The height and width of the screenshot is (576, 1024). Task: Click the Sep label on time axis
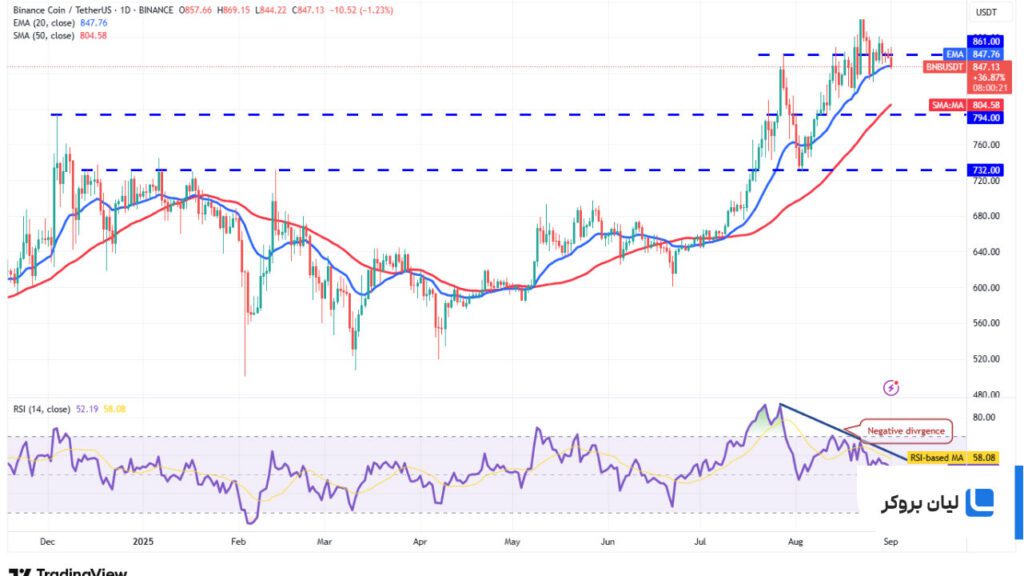[x=891, y=541]
